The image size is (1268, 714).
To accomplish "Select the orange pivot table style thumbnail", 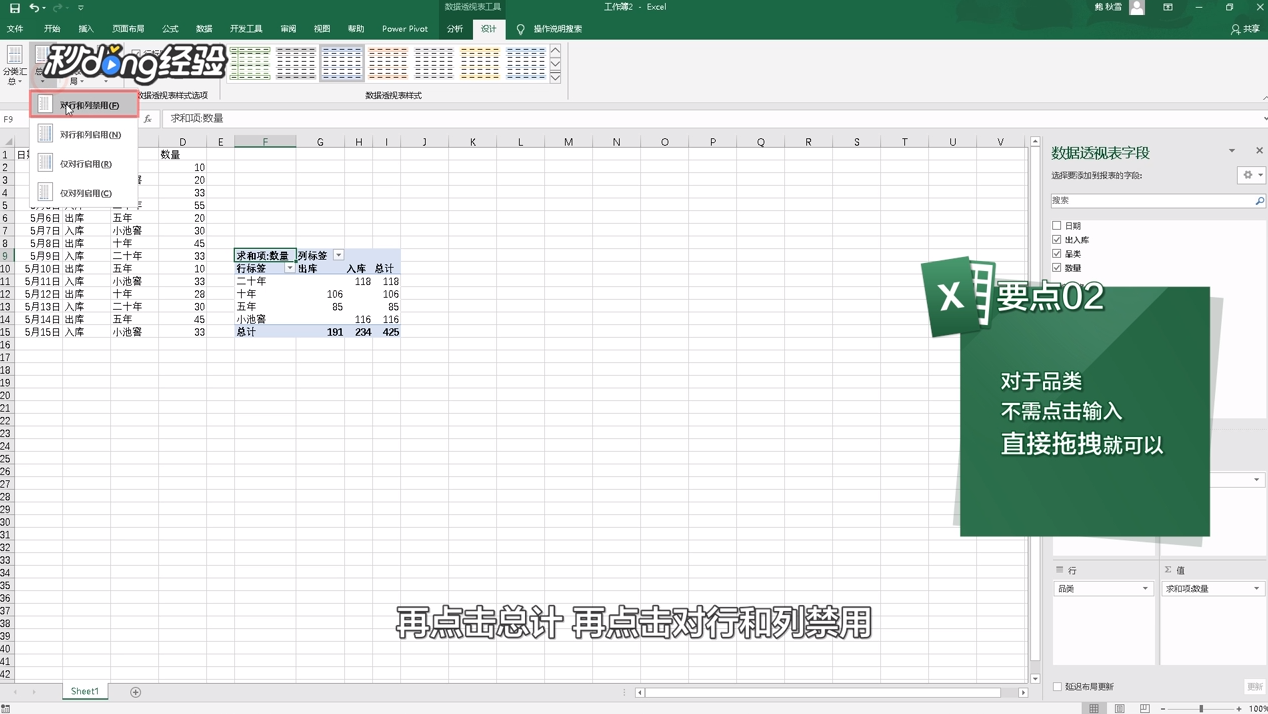I will [388, 64].
